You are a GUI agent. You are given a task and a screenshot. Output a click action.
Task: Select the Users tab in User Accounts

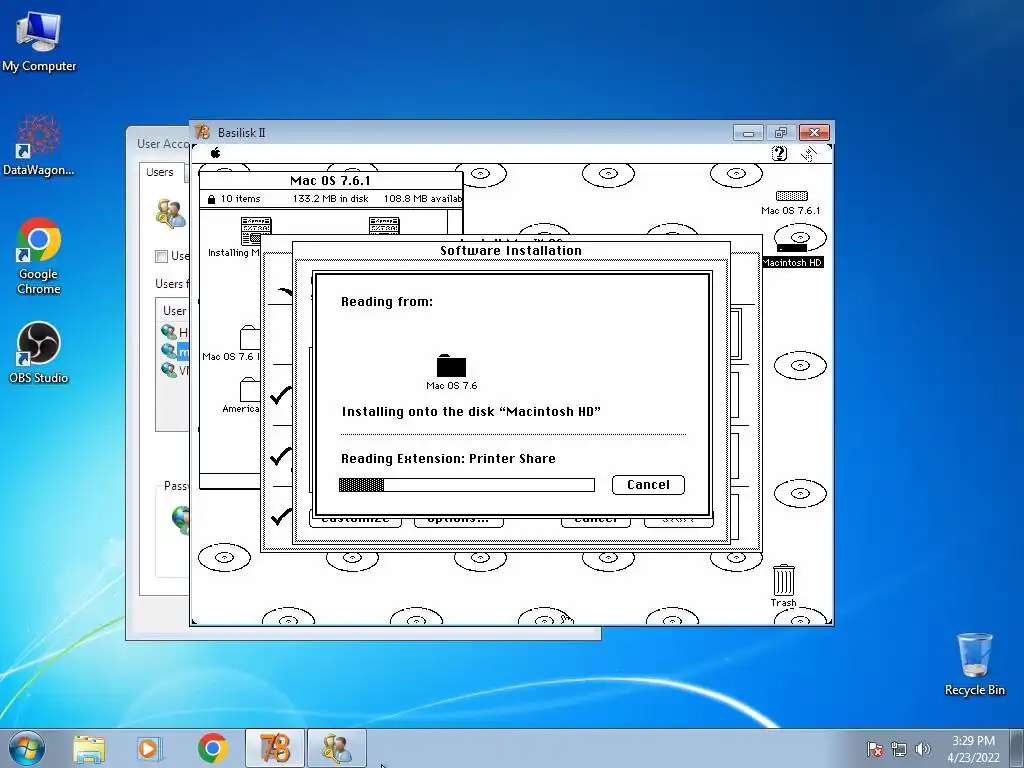[x=160, y=172]
